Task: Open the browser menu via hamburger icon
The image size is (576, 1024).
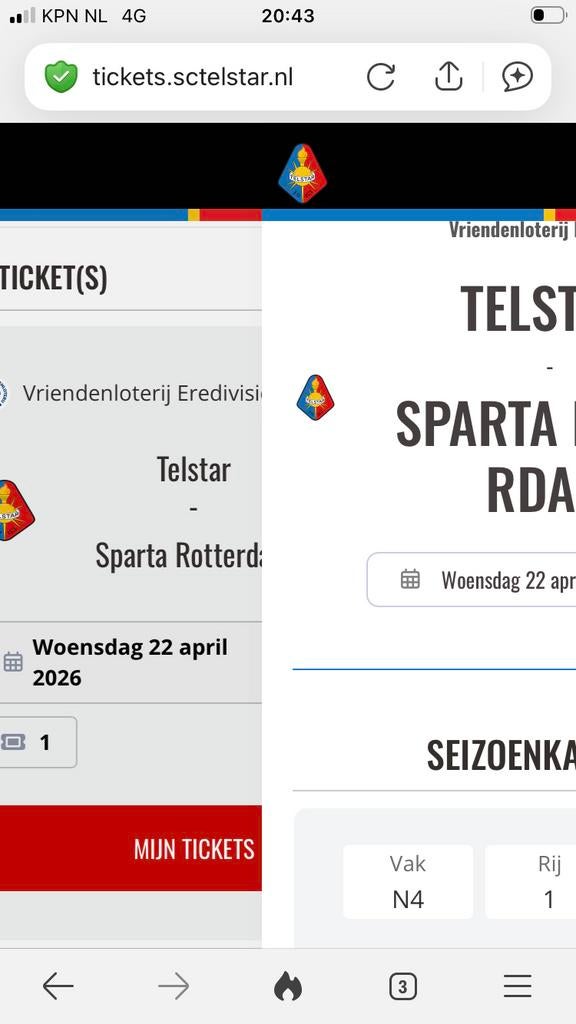Action: (x=517, y=986)
